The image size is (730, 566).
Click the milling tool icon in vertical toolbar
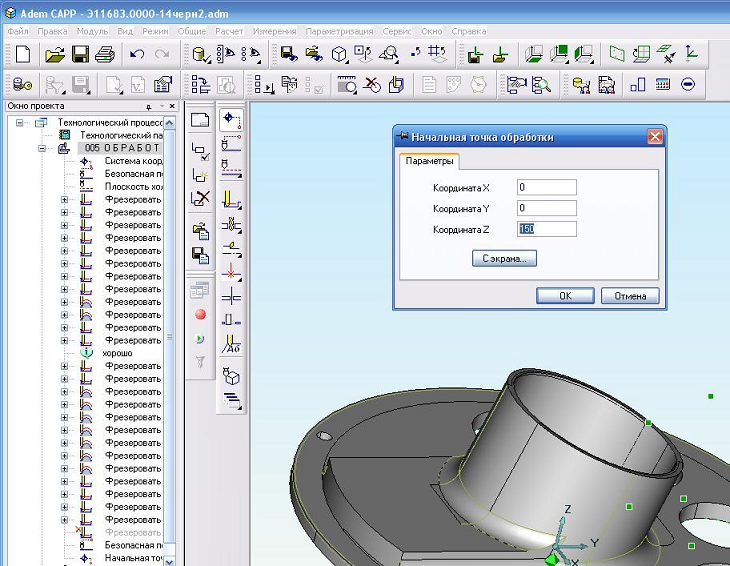click(231, 199)
